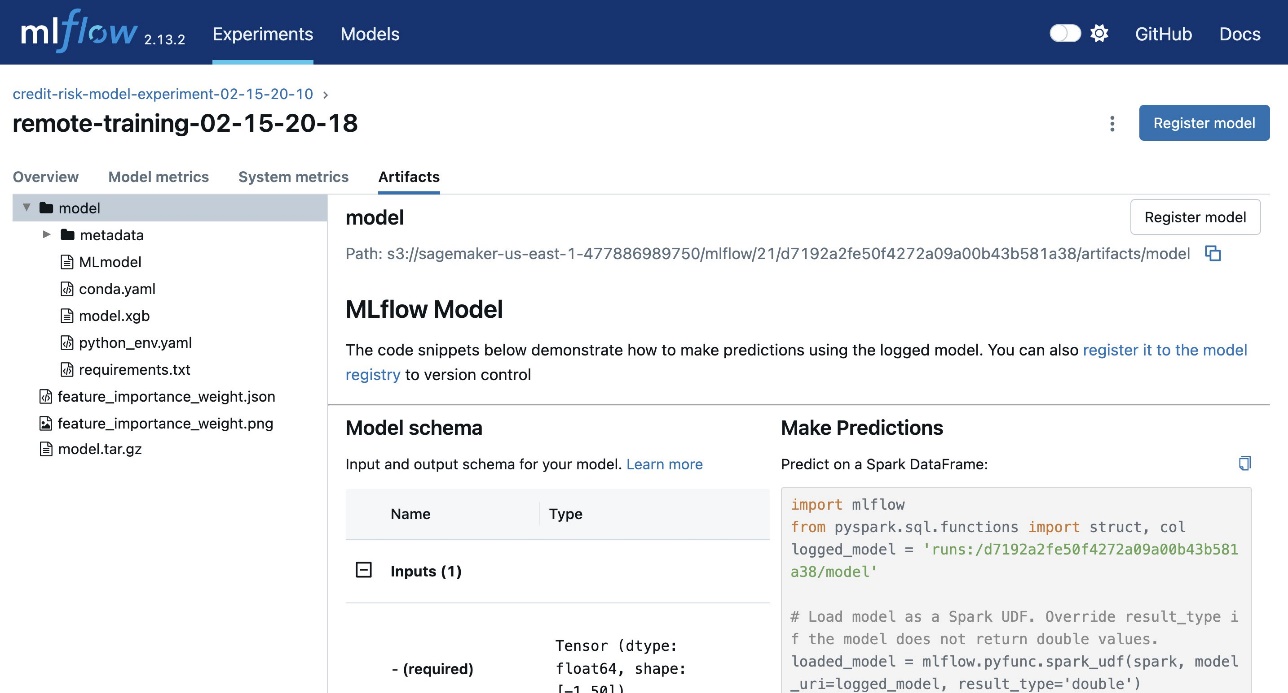Click the theme sun icon
Screen dimensions: 1288x693
point(1099,34)
